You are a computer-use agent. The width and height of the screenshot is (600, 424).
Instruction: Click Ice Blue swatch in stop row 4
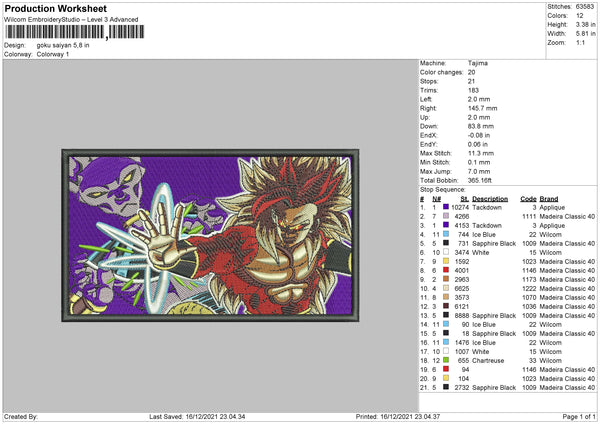point(446,234)
